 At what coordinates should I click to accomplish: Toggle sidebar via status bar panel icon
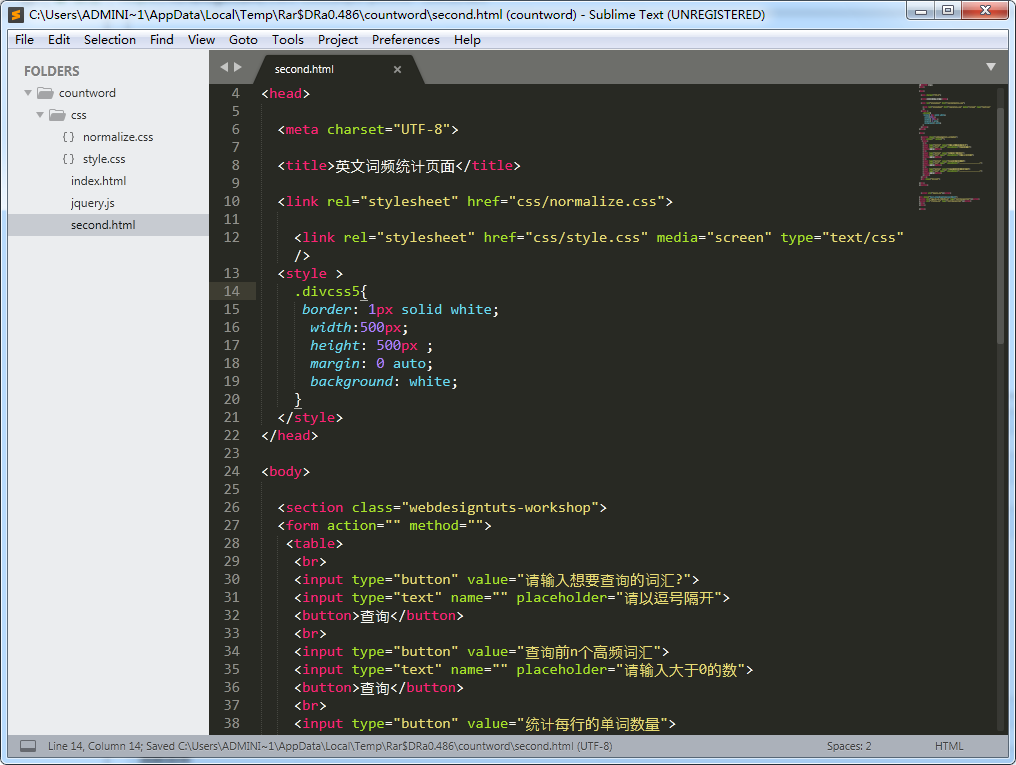click(x=28, y=746)
